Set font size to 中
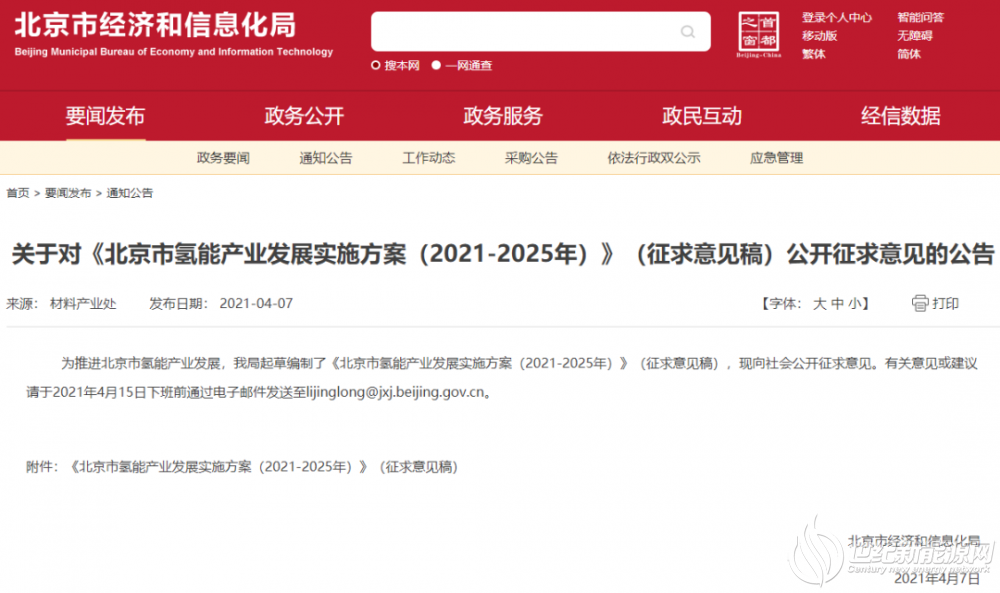 [x=837, y=304]
